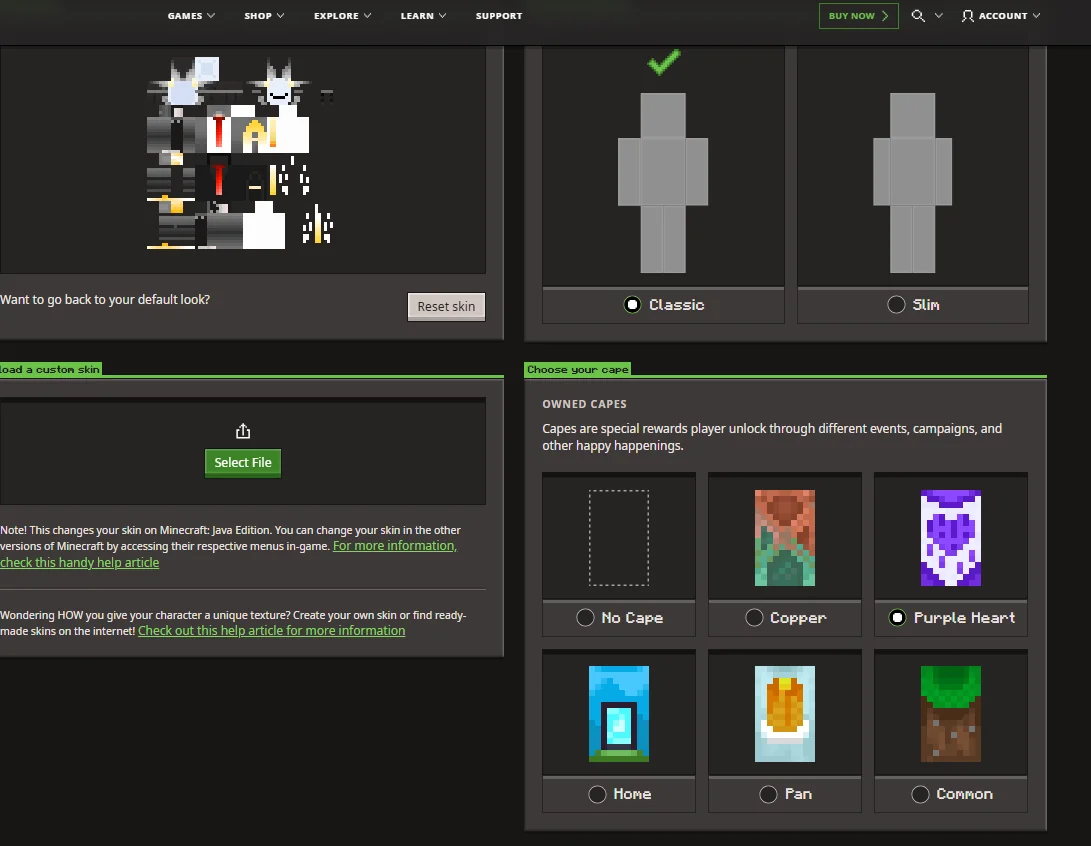The image size is (1091, 846).
Task: Open the Learn menu
Action: [417, 15]
